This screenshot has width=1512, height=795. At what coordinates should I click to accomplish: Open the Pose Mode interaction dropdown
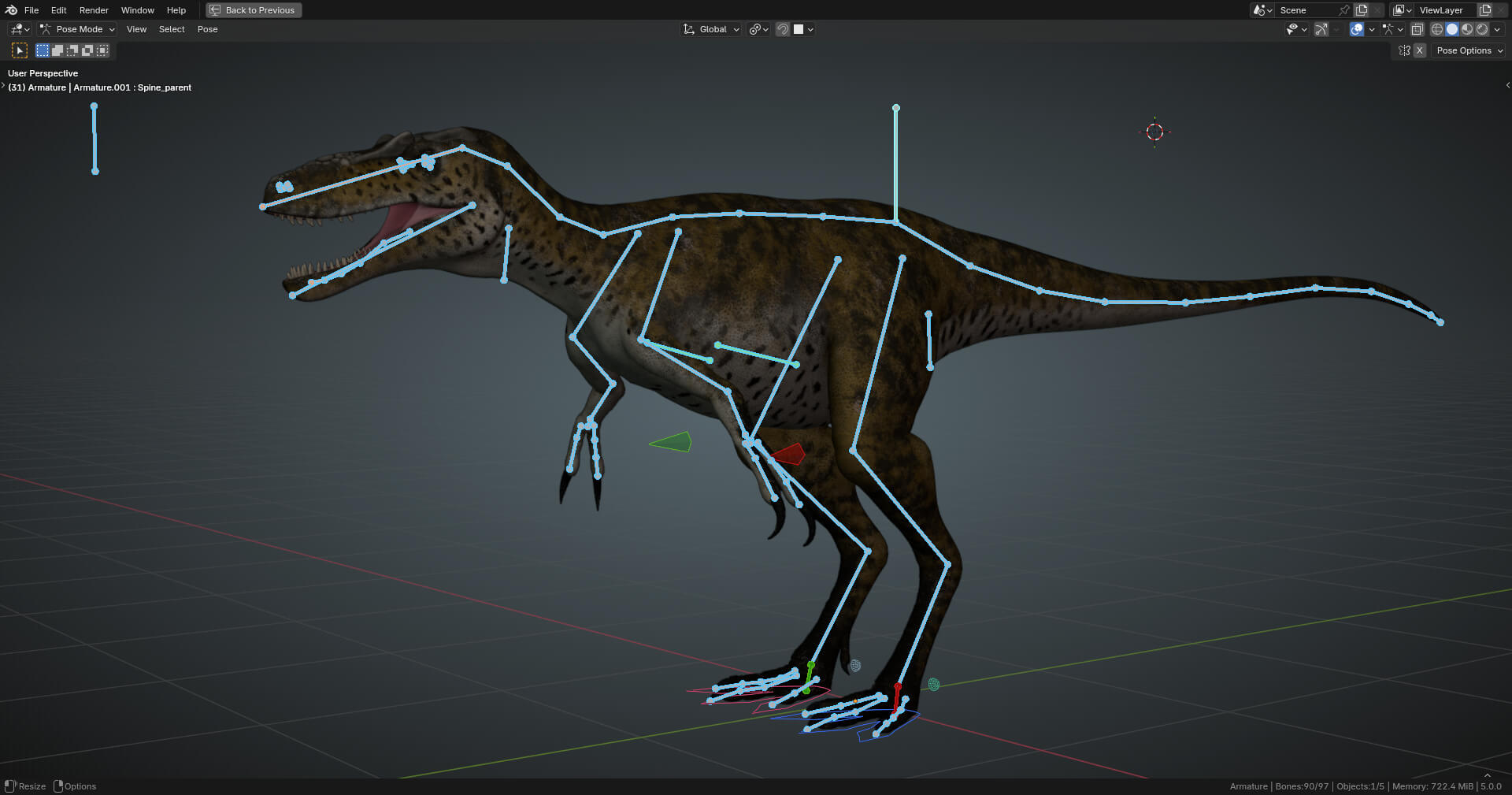(77, 29)
